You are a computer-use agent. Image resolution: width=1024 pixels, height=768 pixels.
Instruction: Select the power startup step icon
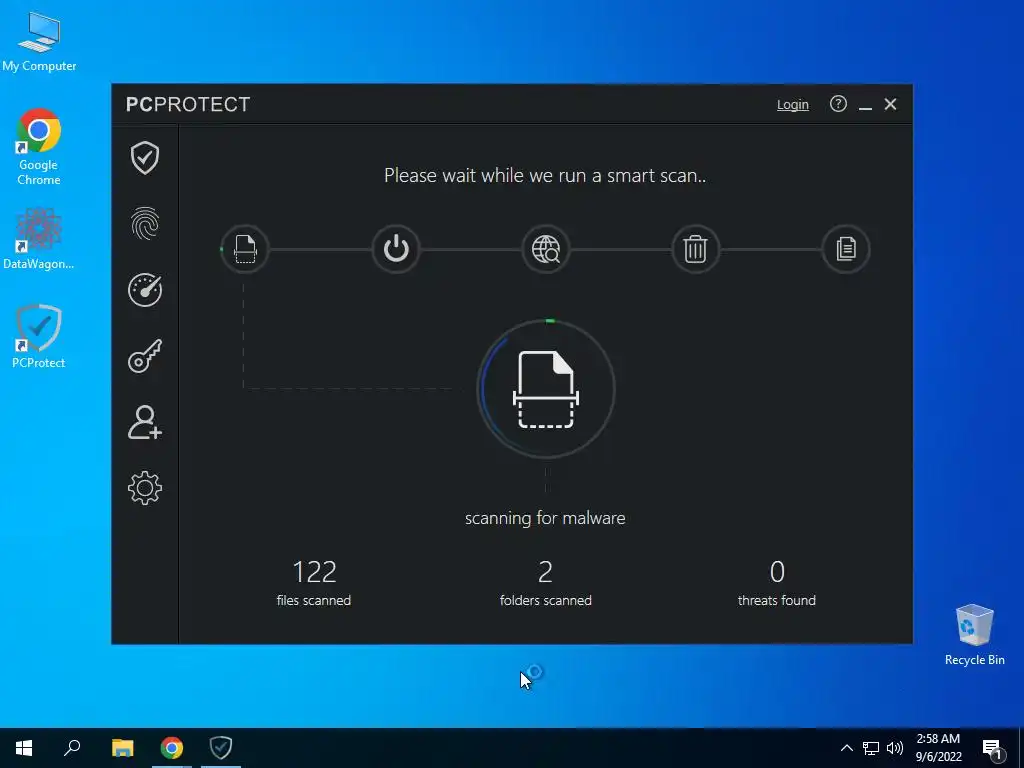(396, 249)
